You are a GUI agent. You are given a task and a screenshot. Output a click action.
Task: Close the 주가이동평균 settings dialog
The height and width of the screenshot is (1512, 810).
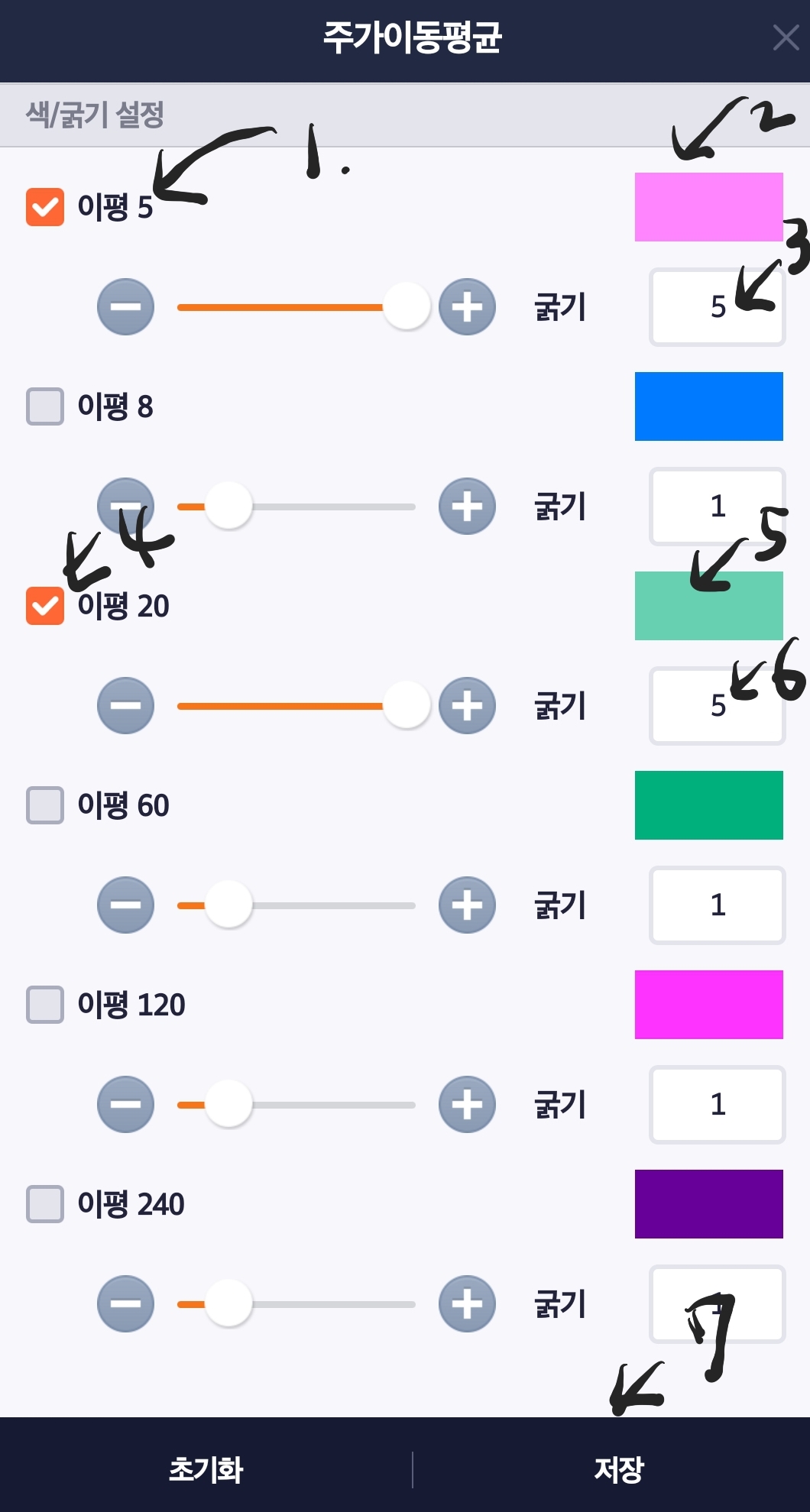pyautogui.click(x=786, y=38)
